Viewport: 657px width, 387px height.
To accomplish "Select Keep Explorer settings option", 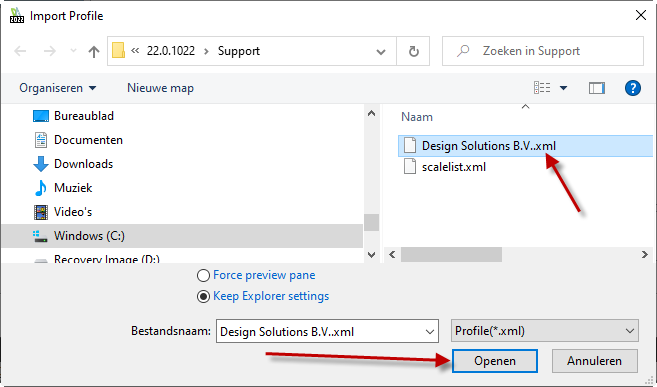I will (263, 296).
